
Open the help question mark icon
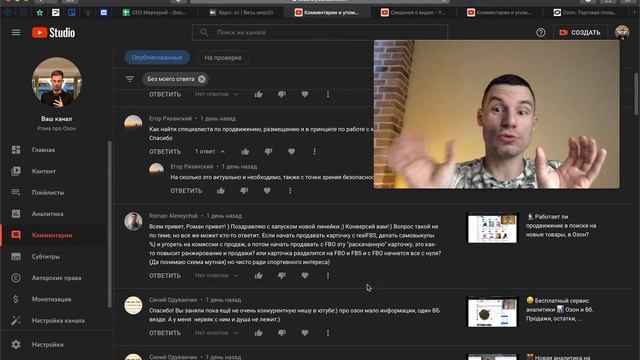(x=540, y=32)
